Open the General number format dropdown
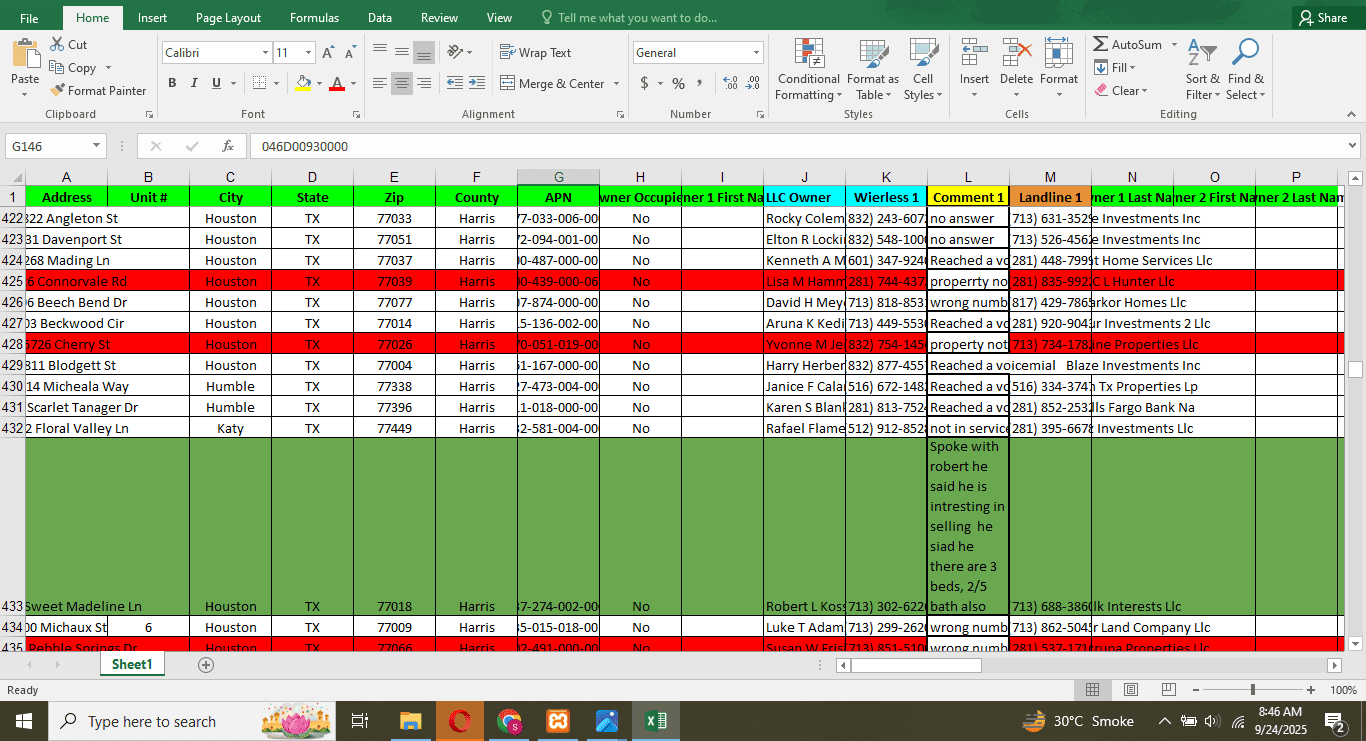Screen dimensions: 1366x741 [756, 53]
